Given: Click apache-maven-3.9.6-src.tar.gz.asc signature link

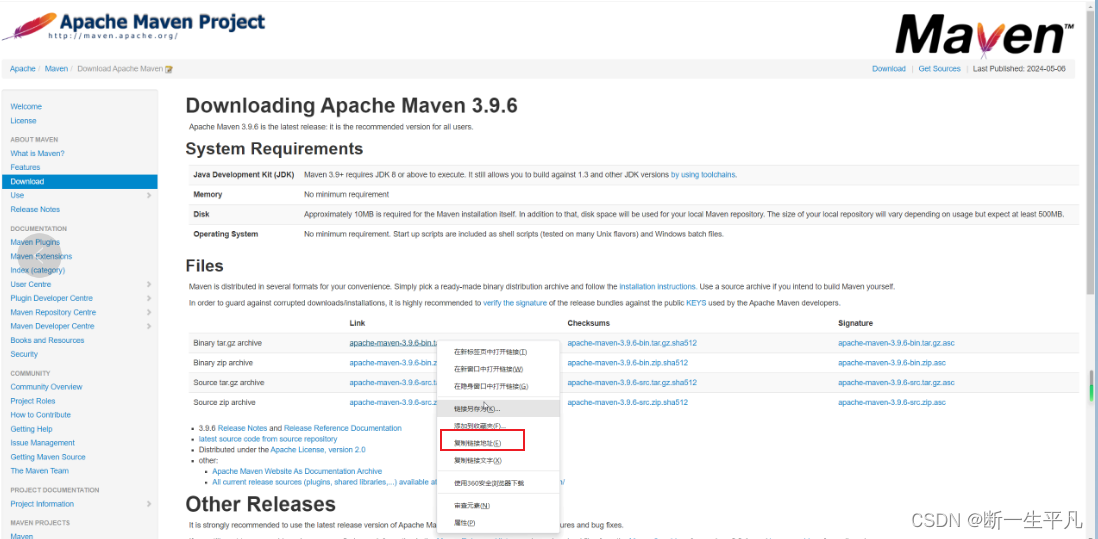Looking at the screenshot, I should [896, 383].
